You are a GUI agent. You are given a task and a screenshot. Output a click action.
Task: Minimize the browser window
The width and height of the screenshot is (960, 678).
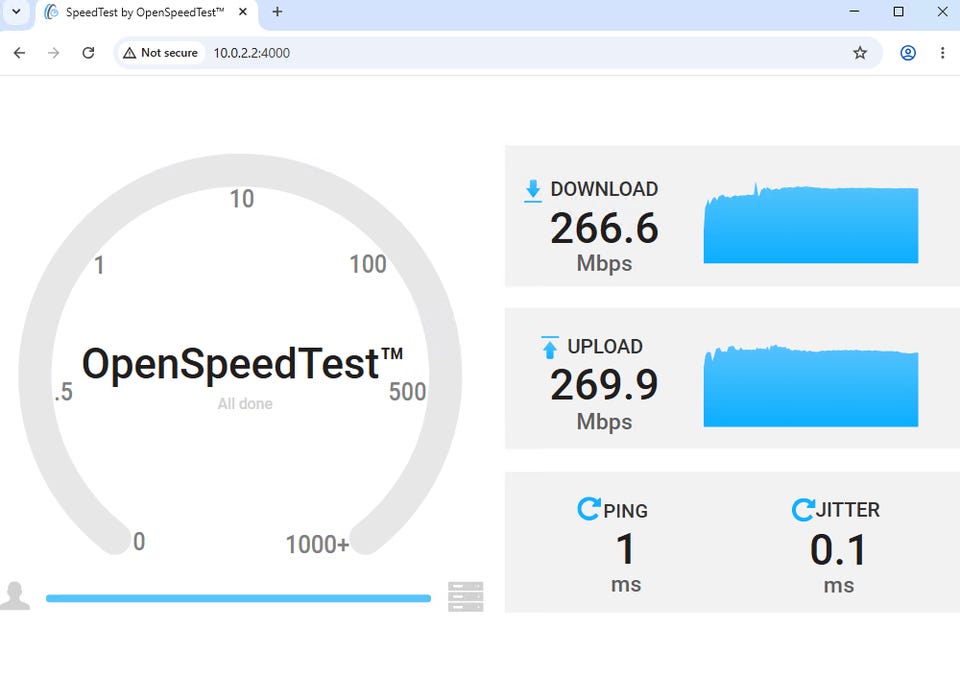pos(855,12)
